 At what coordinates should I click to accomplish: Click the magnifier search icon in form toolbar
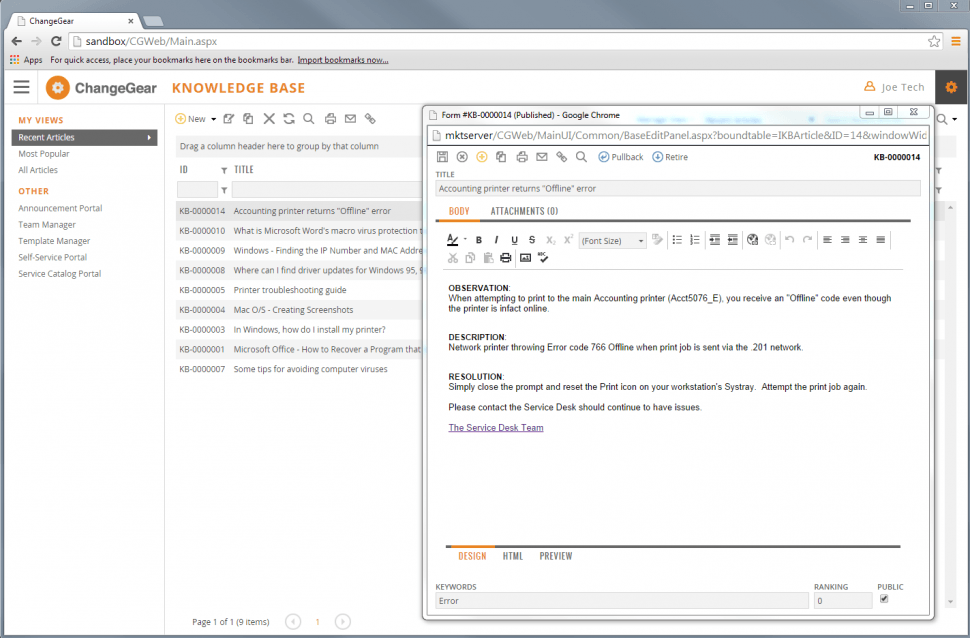pyautogui.click(x=582, y=157)
